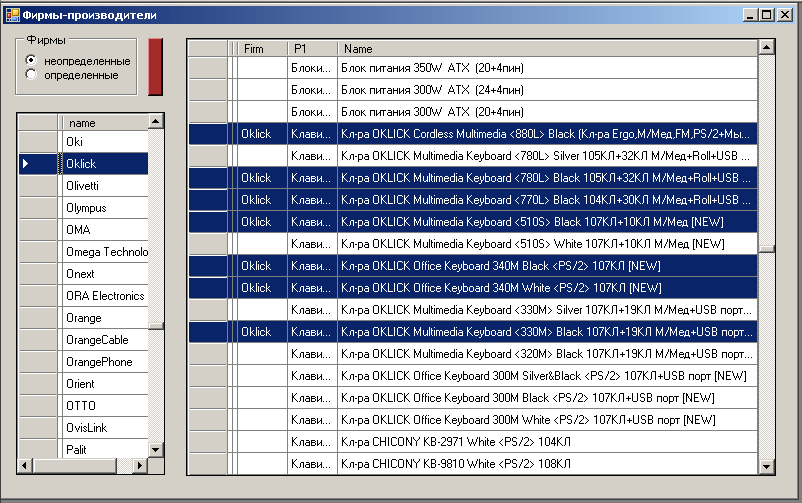802x503 pixels.
Task: Select OKLICK Office Keyboard 340M White row
Action: click(473, 288)
